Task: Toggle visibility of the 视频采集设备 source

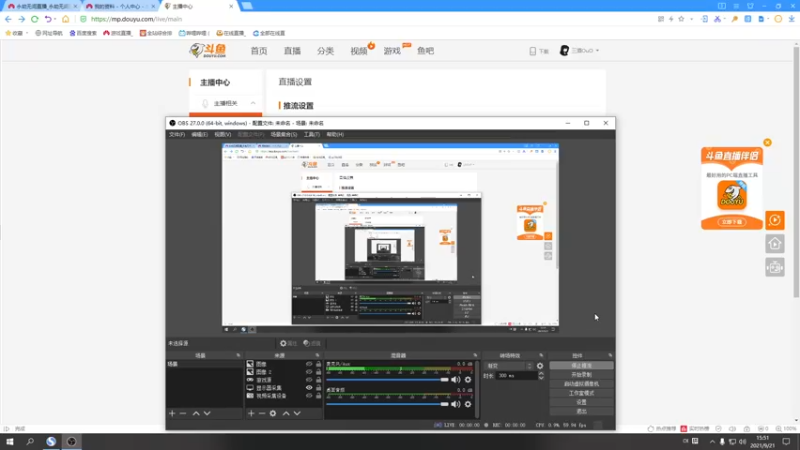Action: coord(309,395)
